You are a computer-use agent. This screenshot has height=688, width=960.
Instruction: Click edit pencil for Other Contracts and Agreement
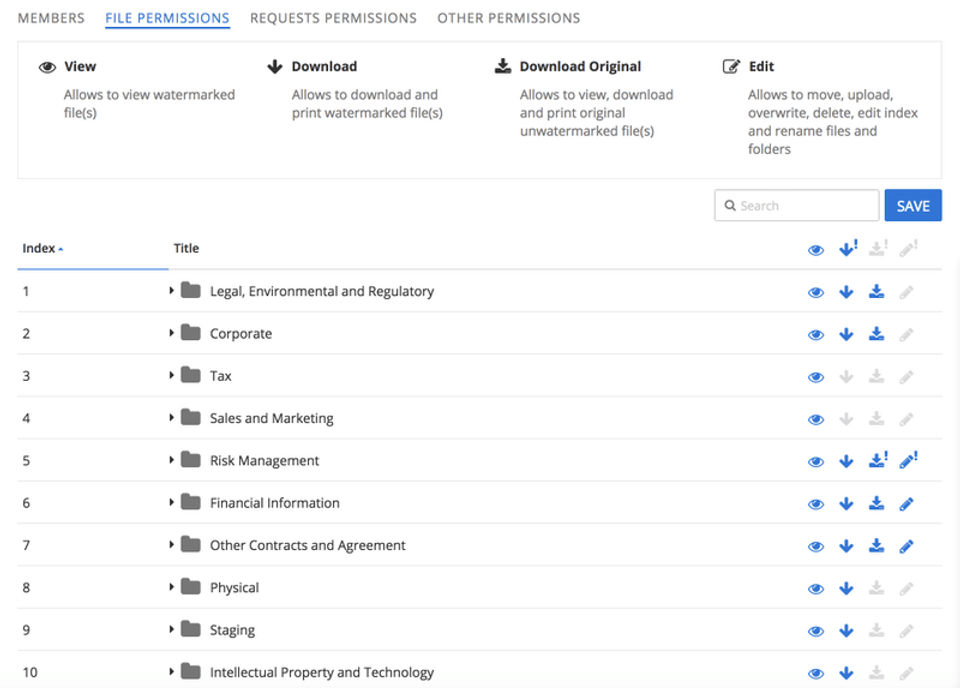click(907, 546)
